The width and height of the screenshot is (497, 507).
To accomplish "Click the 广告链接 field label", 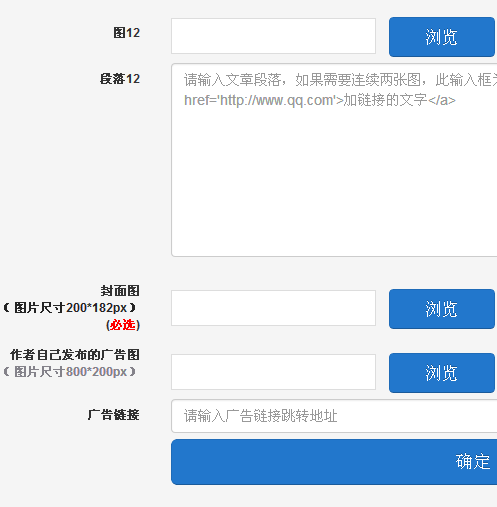I will point(113,415).
